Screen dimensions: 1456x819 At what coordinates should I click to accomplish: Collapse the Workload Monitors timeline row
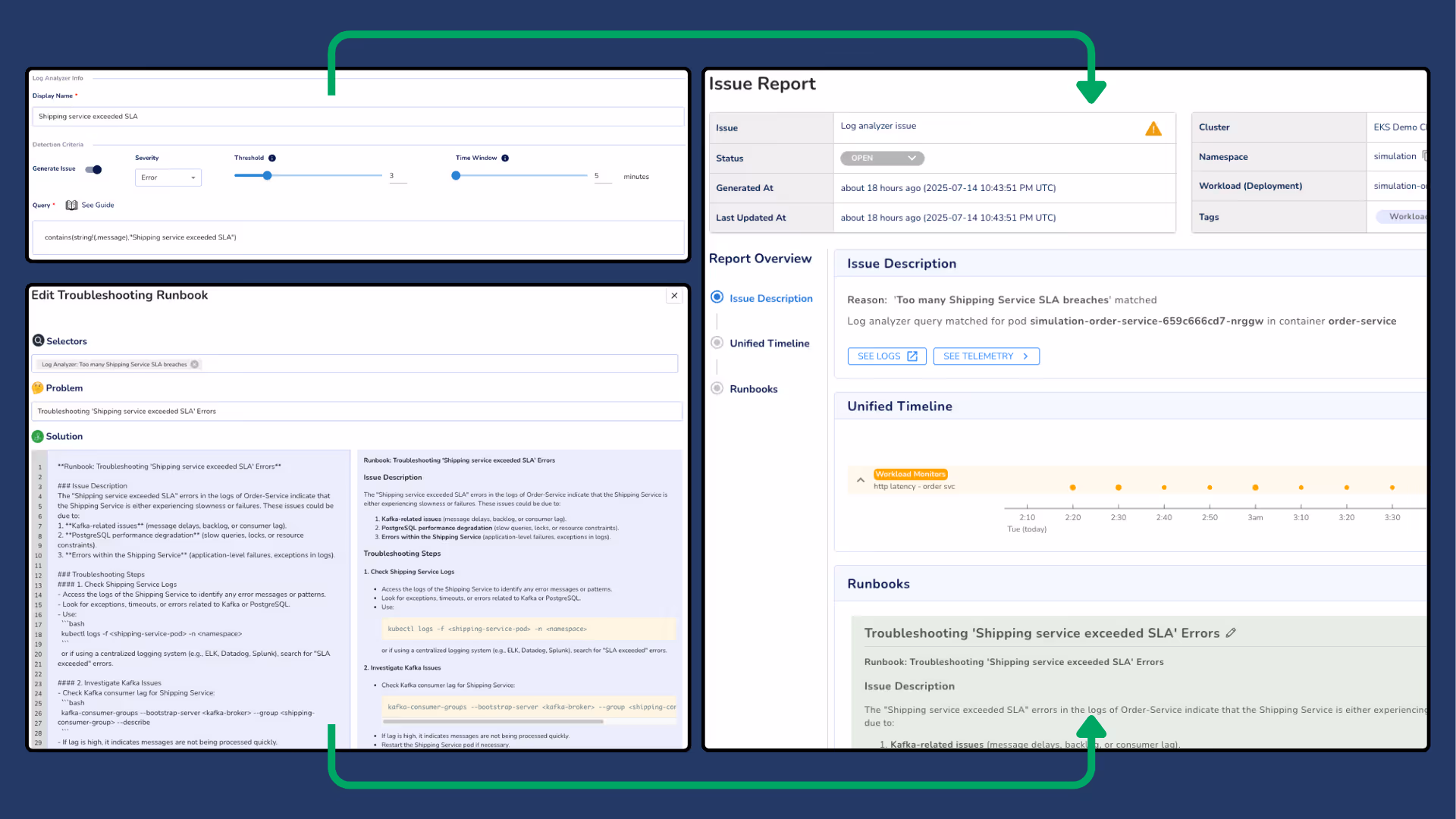(861, 480)
